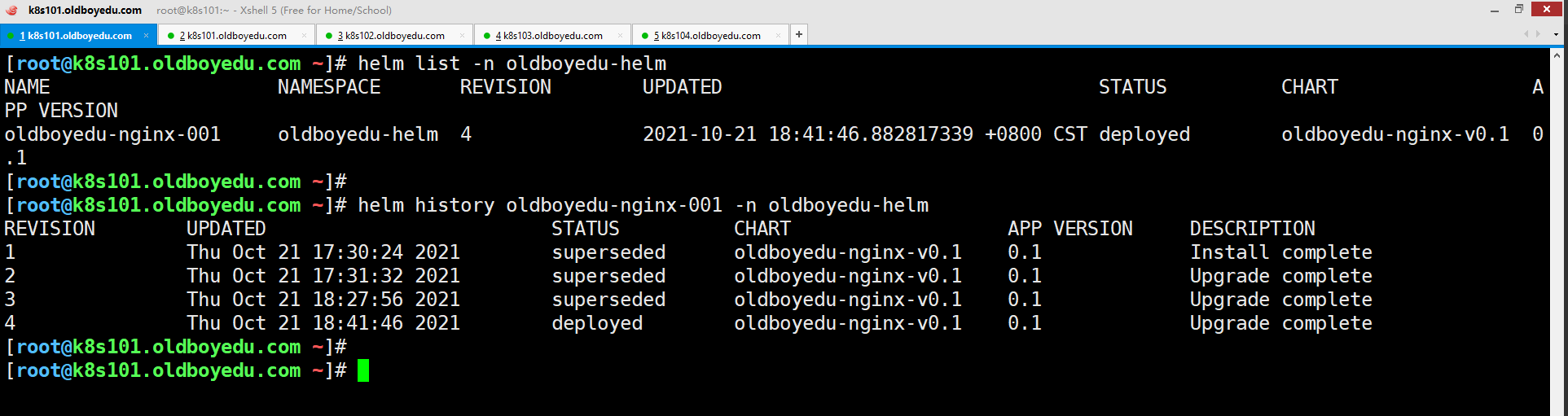
Task: Switch to tab 1 k8s101.oldboyedu.com
Action: coord(76,35)
